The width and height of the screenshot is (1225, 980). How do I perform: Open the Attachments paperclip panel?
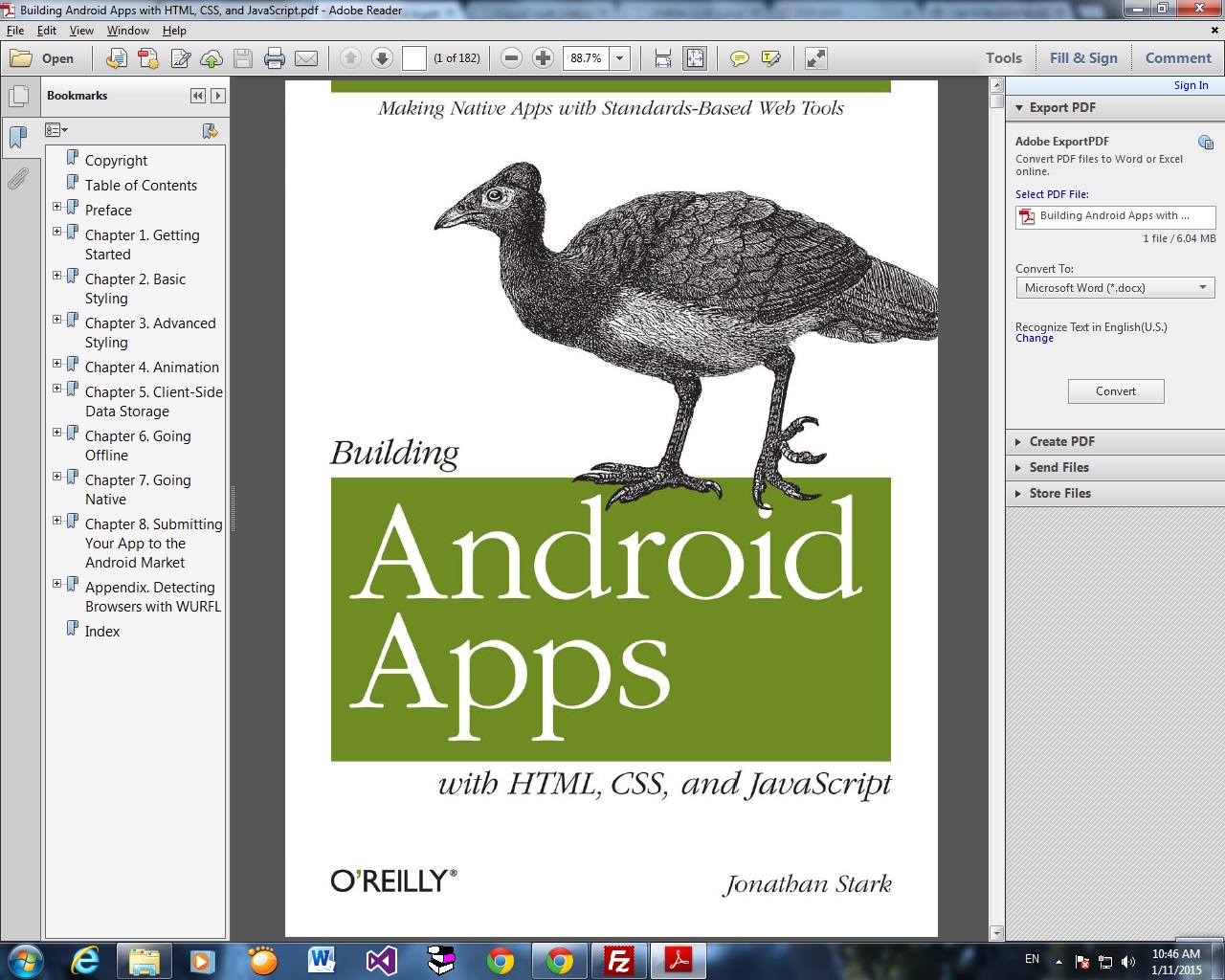pos(18,179)
